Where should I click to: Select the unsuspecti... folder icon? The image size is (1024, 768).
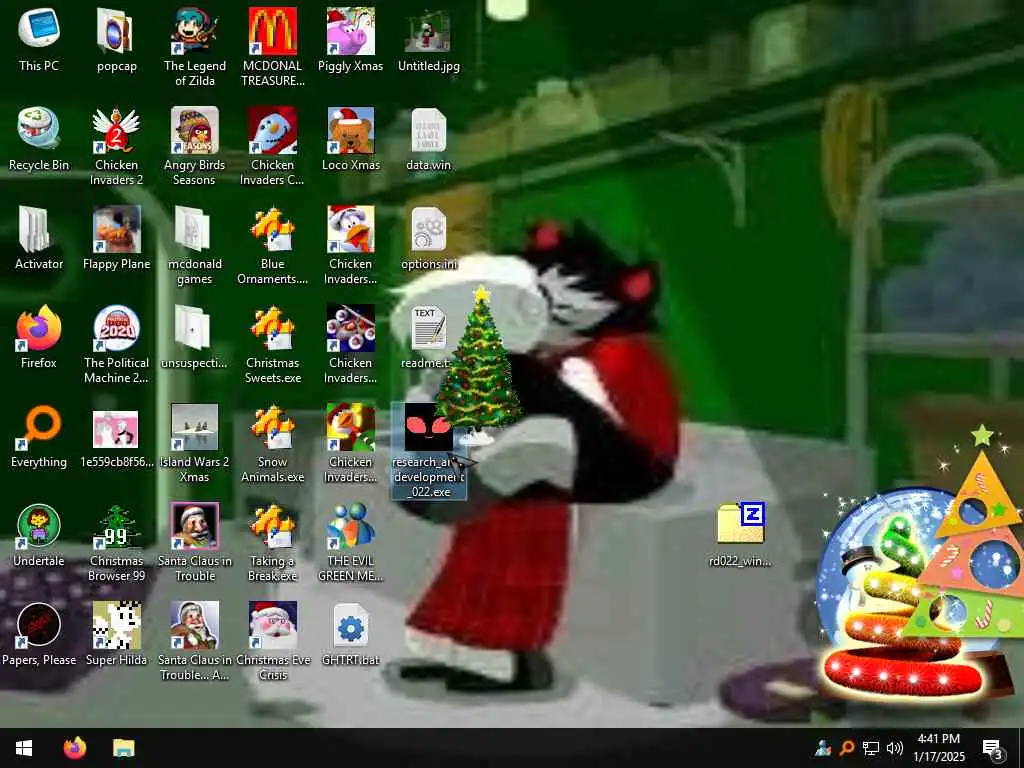195,336
